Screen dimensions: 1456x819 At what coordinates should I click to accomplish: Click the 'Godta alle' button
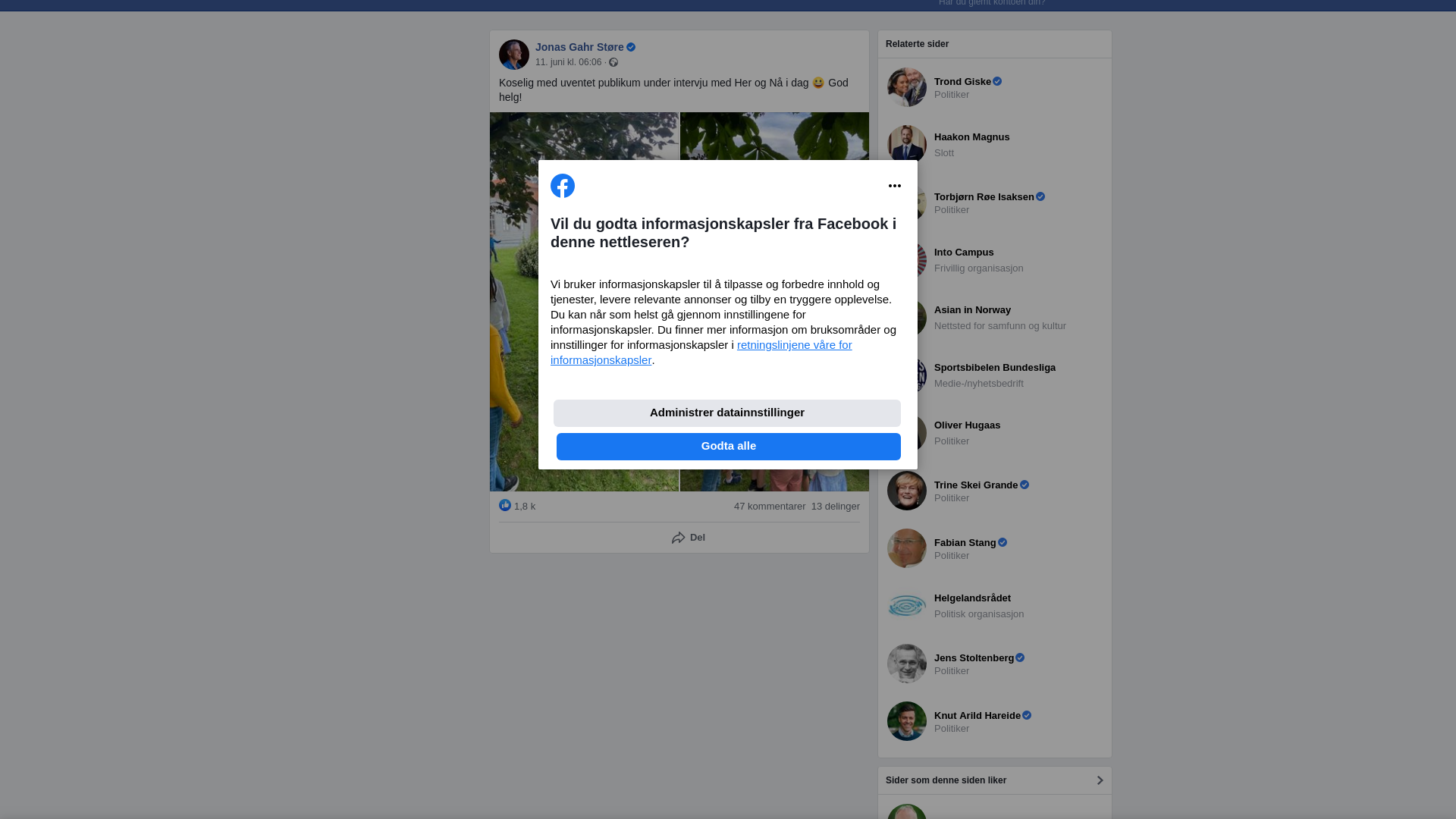pos(729,447)
